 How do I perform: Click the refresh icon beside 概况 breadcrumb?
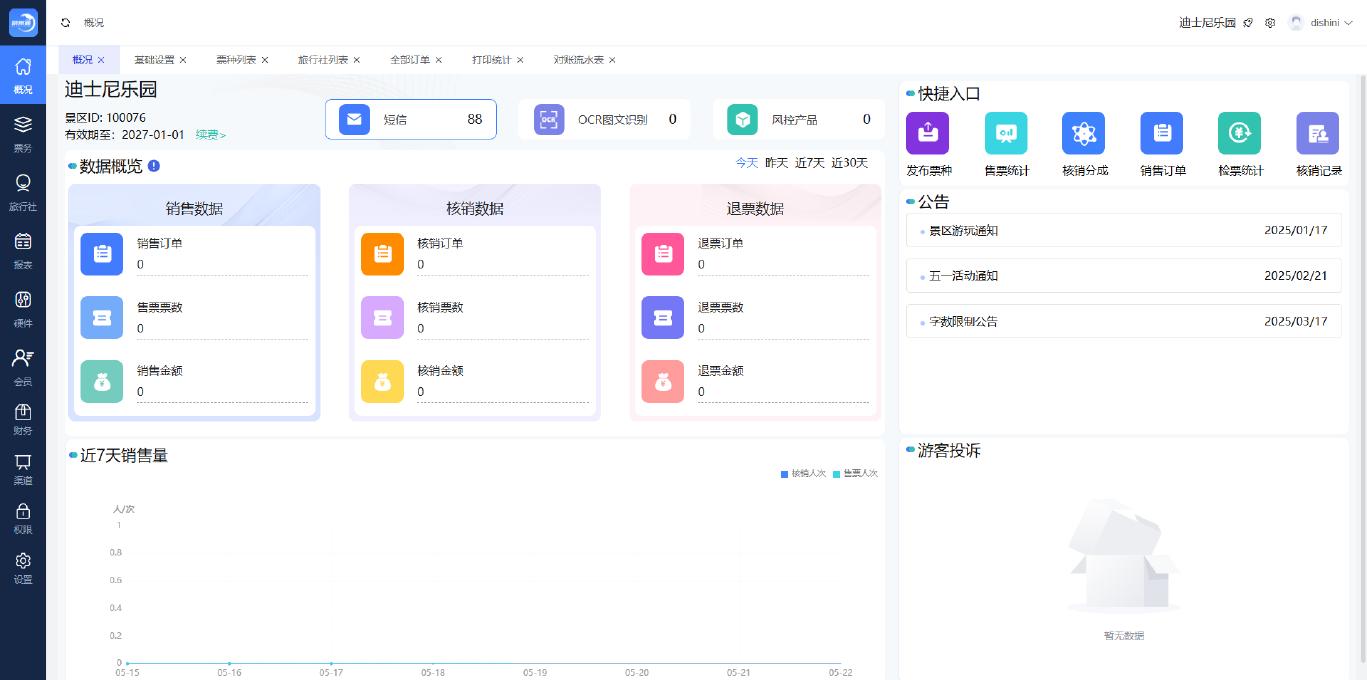66,22
